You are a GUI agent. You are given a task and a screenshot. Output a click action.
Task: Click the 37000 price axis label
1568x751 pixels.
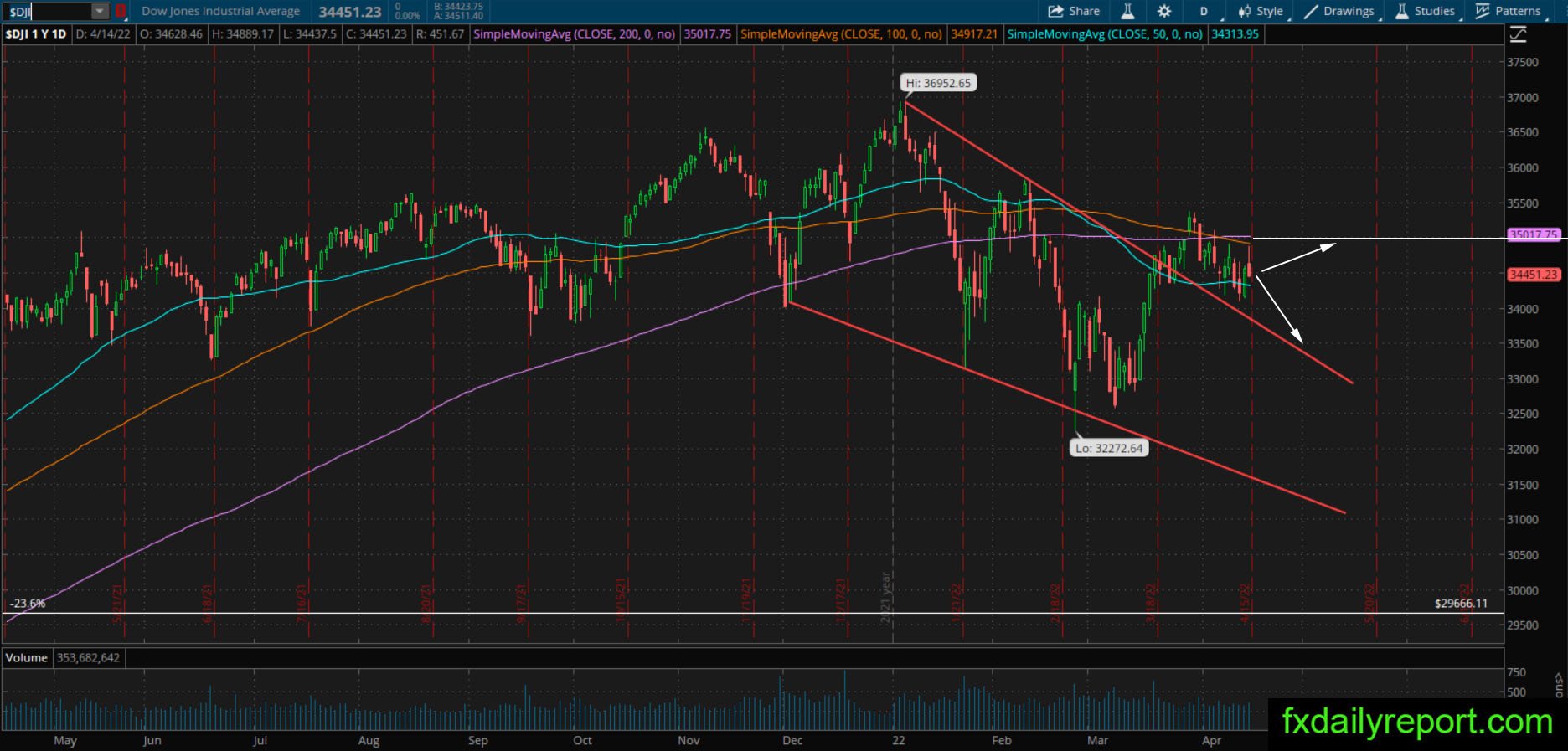click(x=1522, y=97)
